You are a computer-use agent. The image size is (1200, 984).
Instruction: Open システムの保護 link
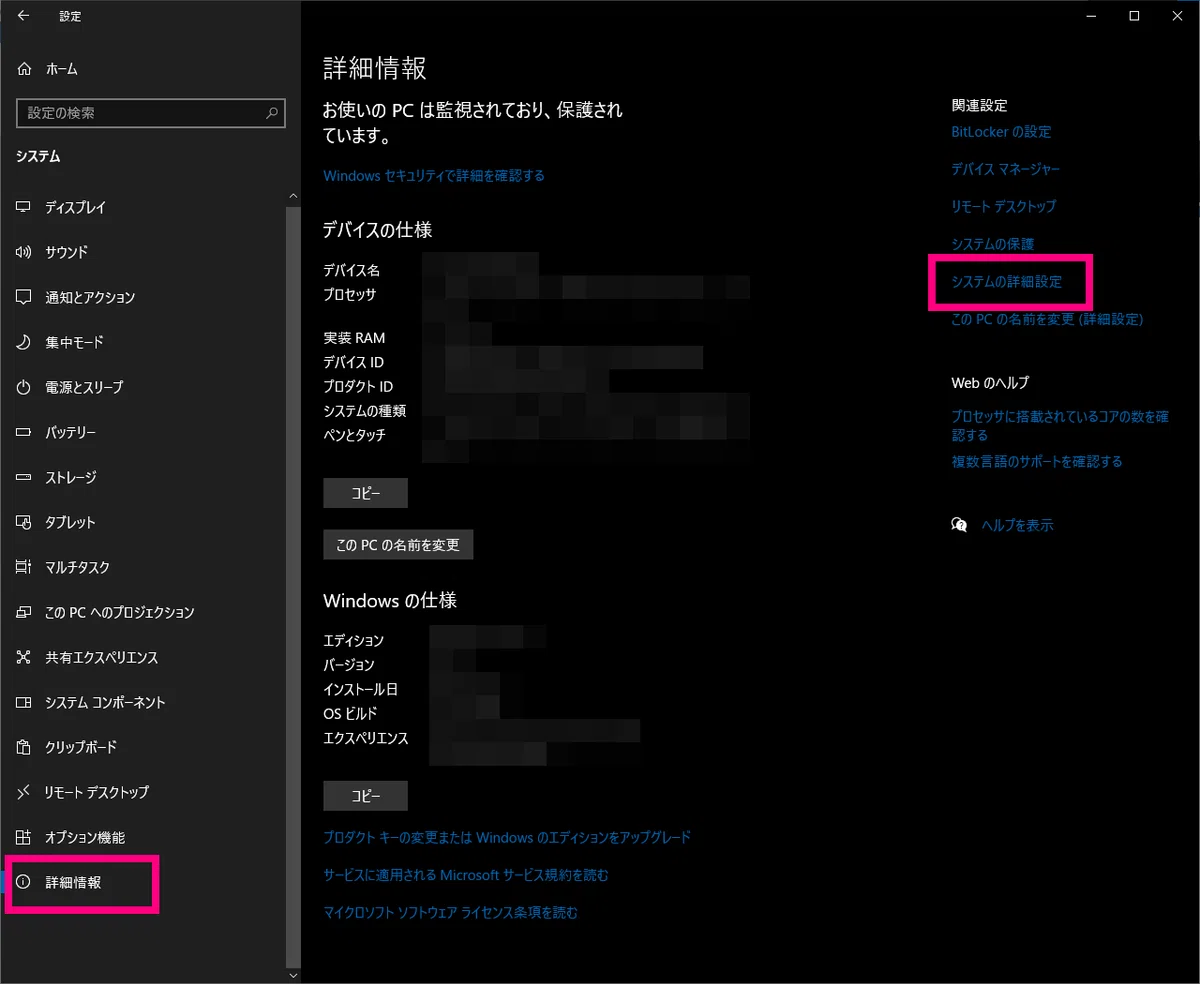point(993,244)
